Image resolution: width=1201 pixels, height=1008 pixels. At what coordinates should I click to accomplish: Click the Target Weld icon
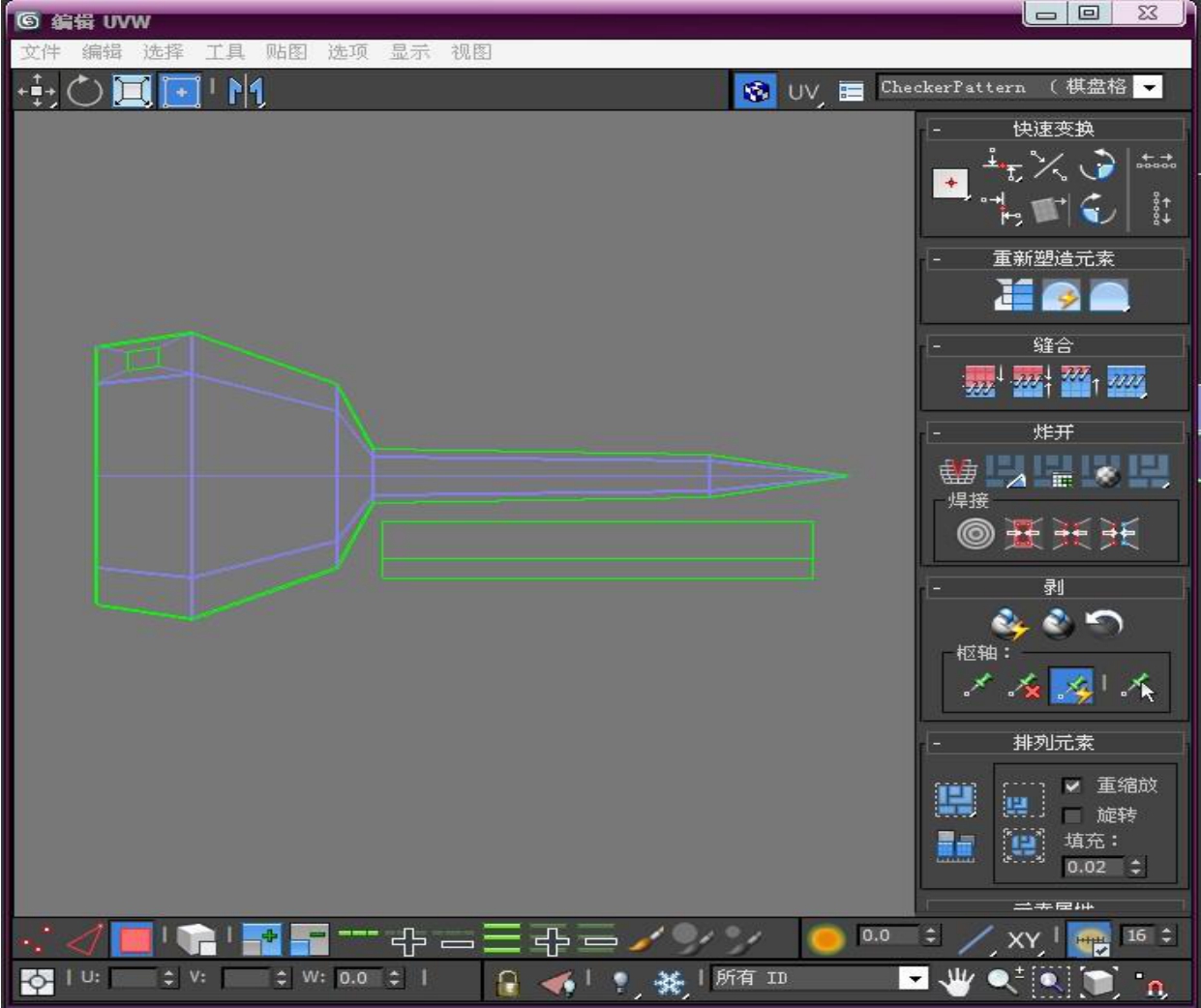coord(975,533)
